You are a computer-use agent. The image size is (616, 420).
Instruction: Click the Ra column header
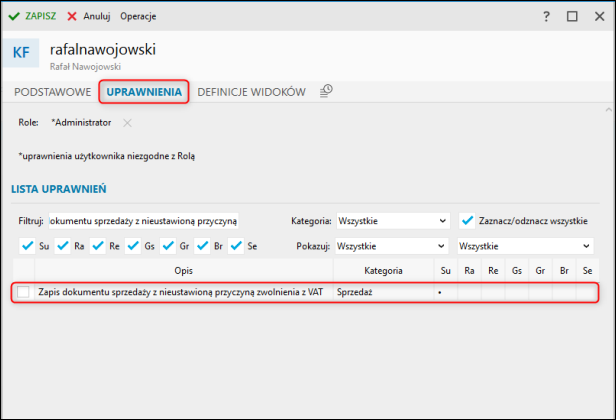pos(469,271)
